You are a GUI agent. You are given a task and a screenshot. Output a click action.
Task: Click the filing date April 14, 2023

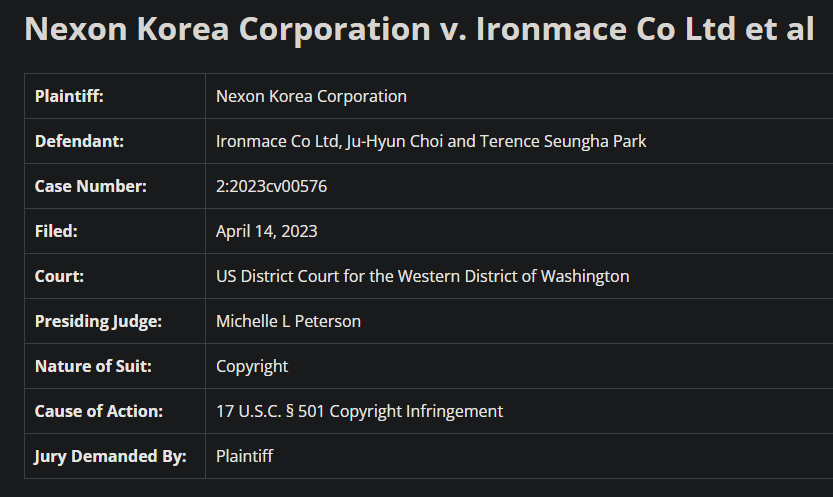[x=266, y=231]
